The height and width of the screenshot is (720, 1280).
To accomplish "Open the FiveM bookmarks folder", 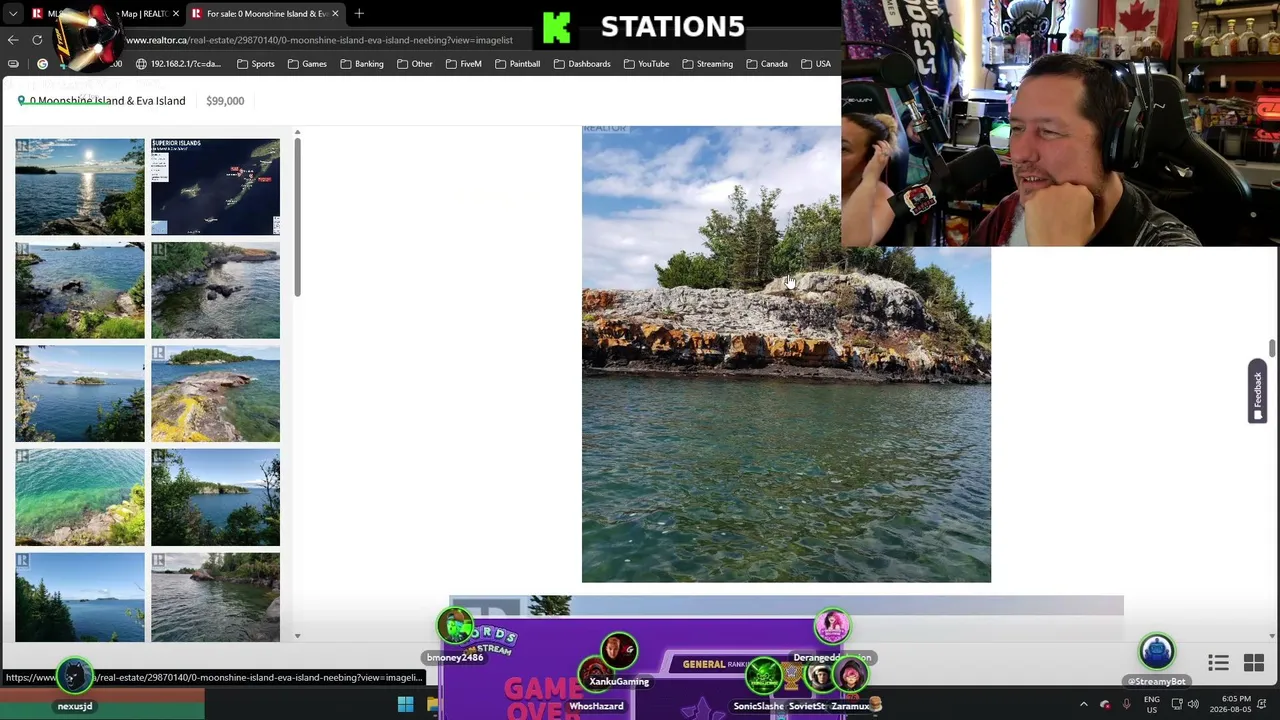I will click(464, 64).
